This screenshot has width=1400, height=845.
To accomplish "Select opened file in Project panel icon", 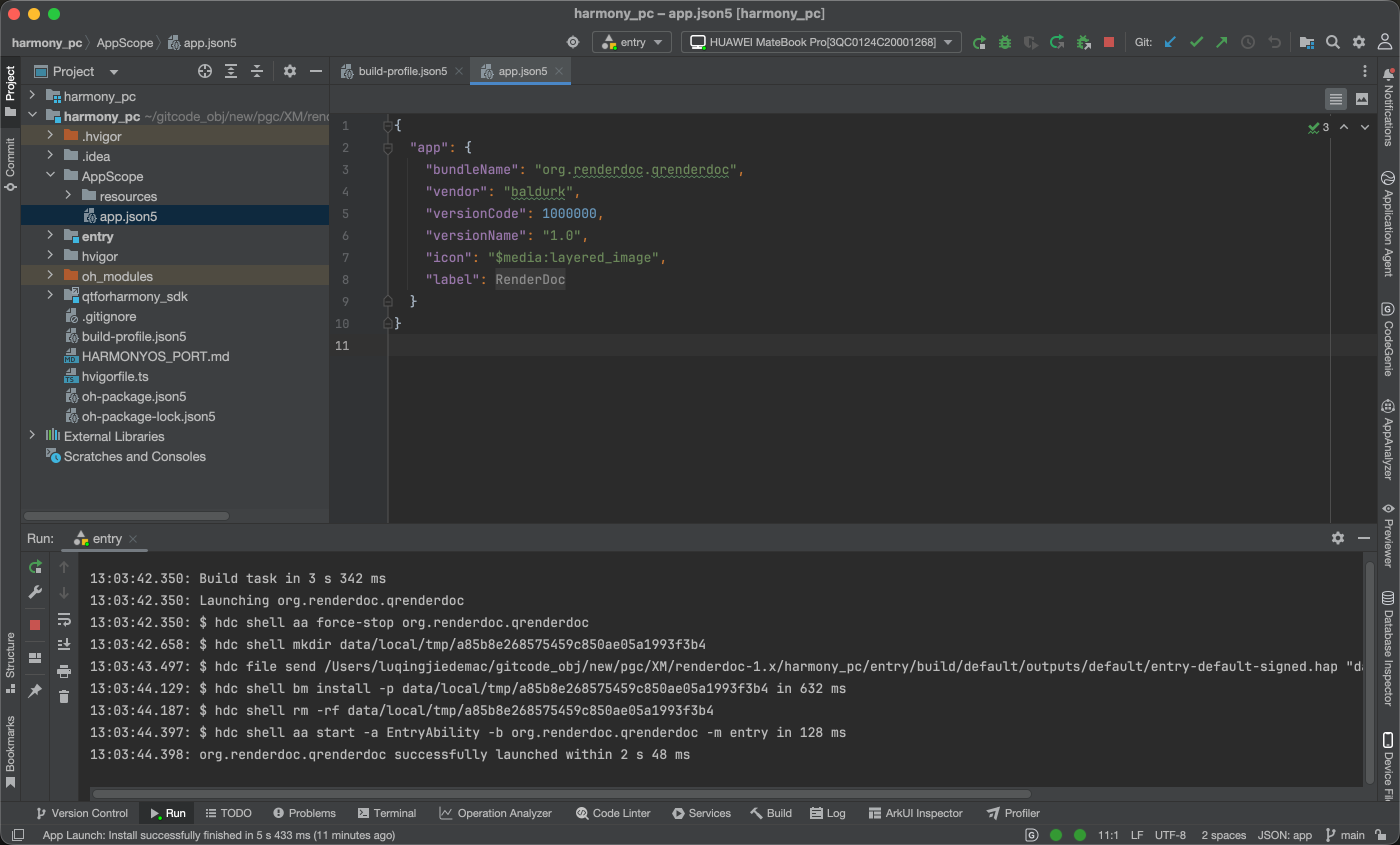I will pyautogui.click(x=204, y=71).
